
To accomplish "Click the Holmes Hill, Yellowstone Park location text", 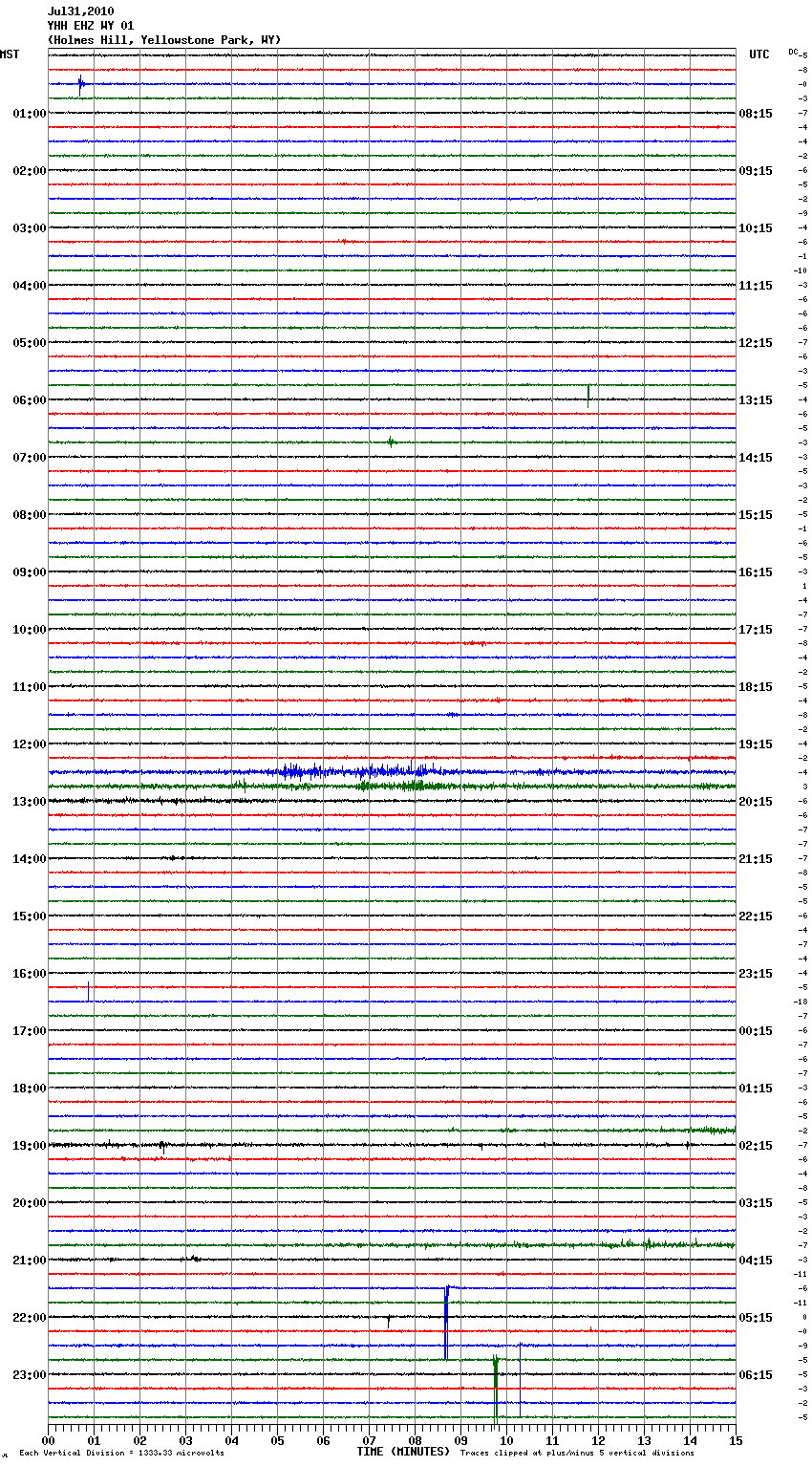I will pos(164,40).
